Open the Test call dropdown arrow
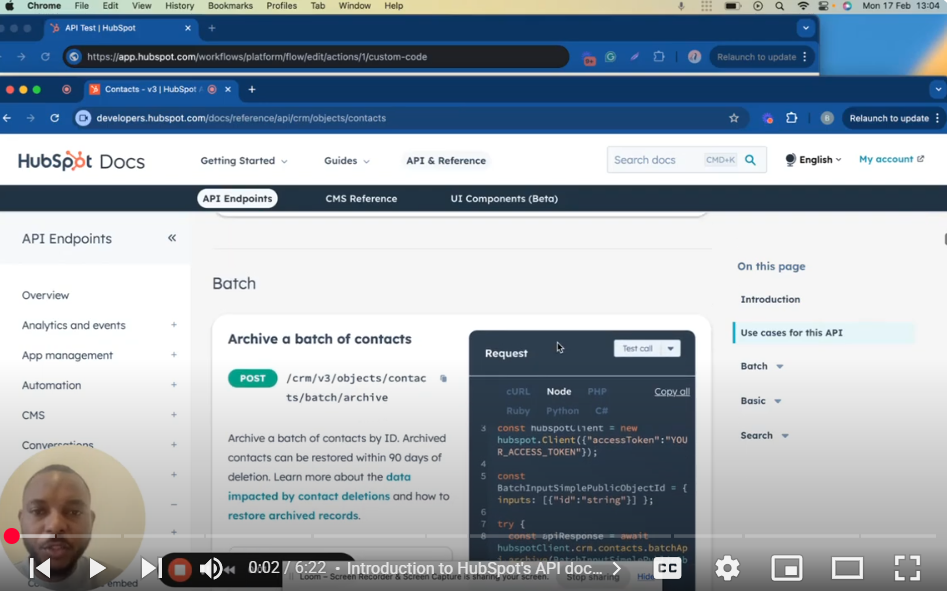The image size is (947, 591). 670,348
